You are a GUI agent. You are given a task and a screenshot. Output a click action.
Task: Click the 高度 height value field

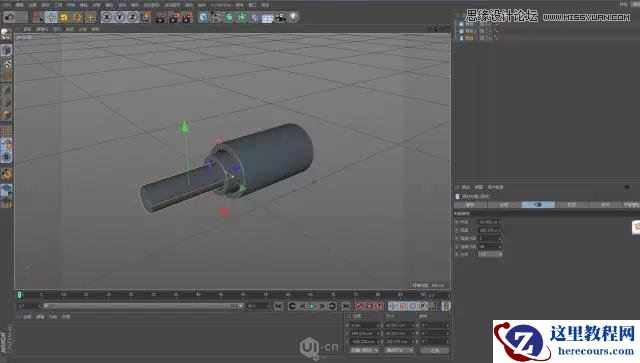[489, 230]
